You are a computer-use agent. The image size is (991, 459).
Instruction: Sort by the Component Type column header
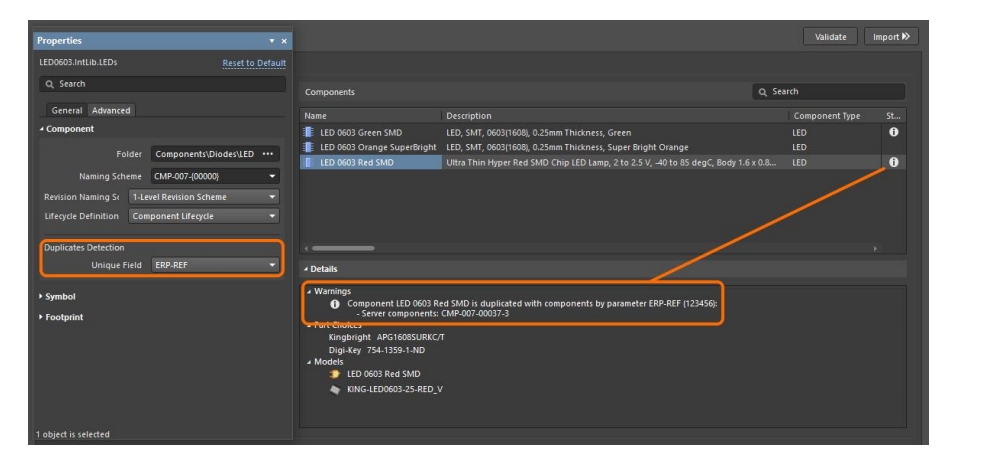pyautogui.click(x=835, y=116)
